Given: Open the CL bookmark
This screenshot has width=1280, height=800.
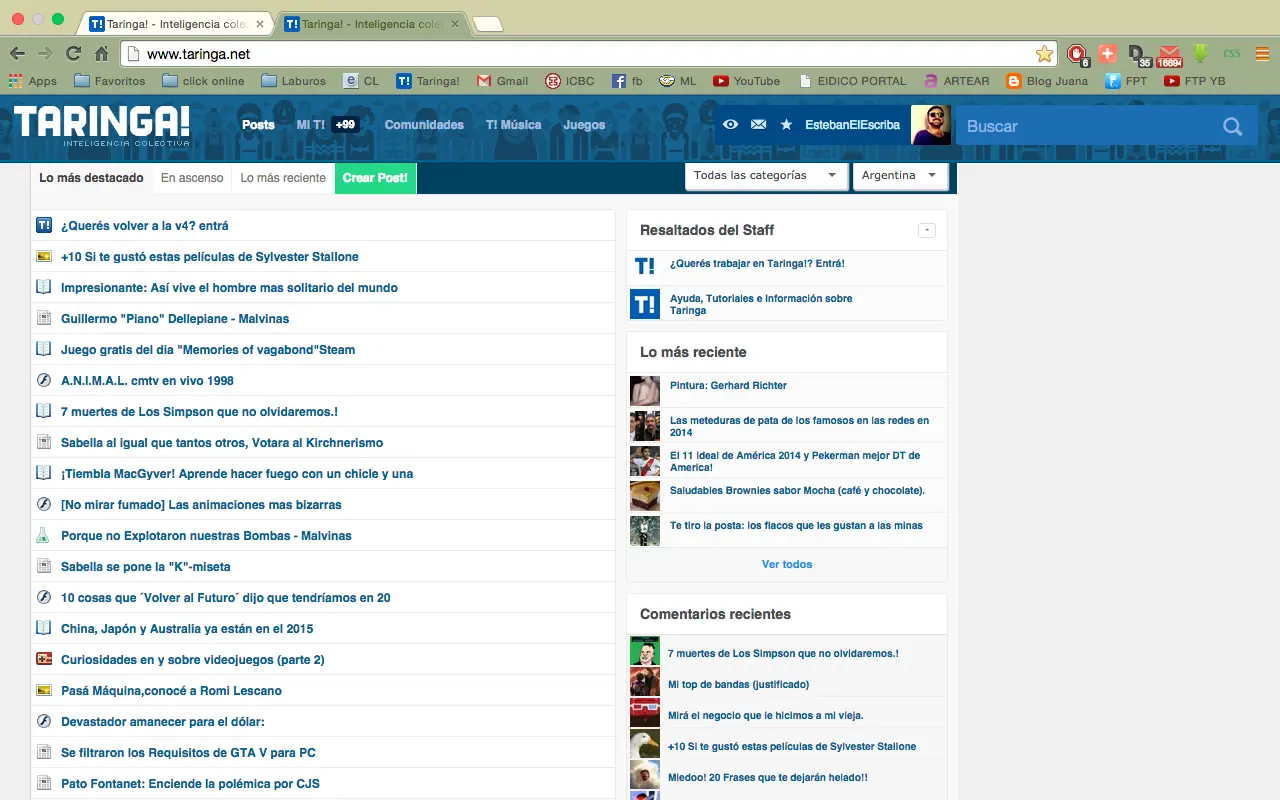Looking at the screenshot, I should [x=360, y=81].
